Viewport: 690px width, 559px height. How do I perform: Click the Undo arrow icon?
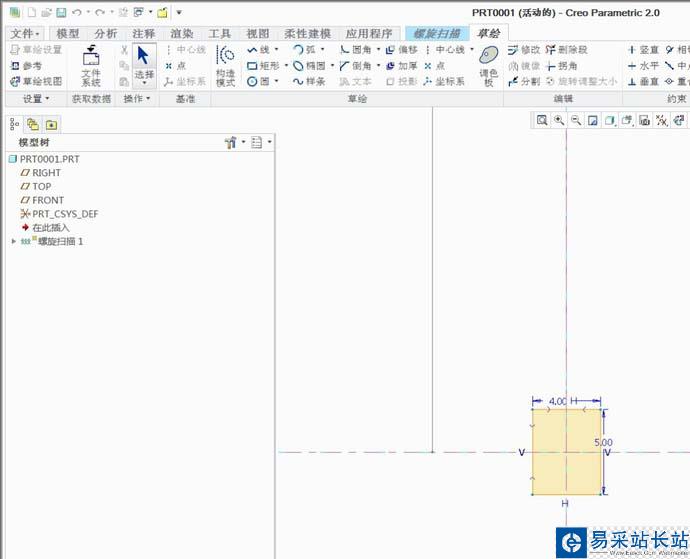[77, 12]
